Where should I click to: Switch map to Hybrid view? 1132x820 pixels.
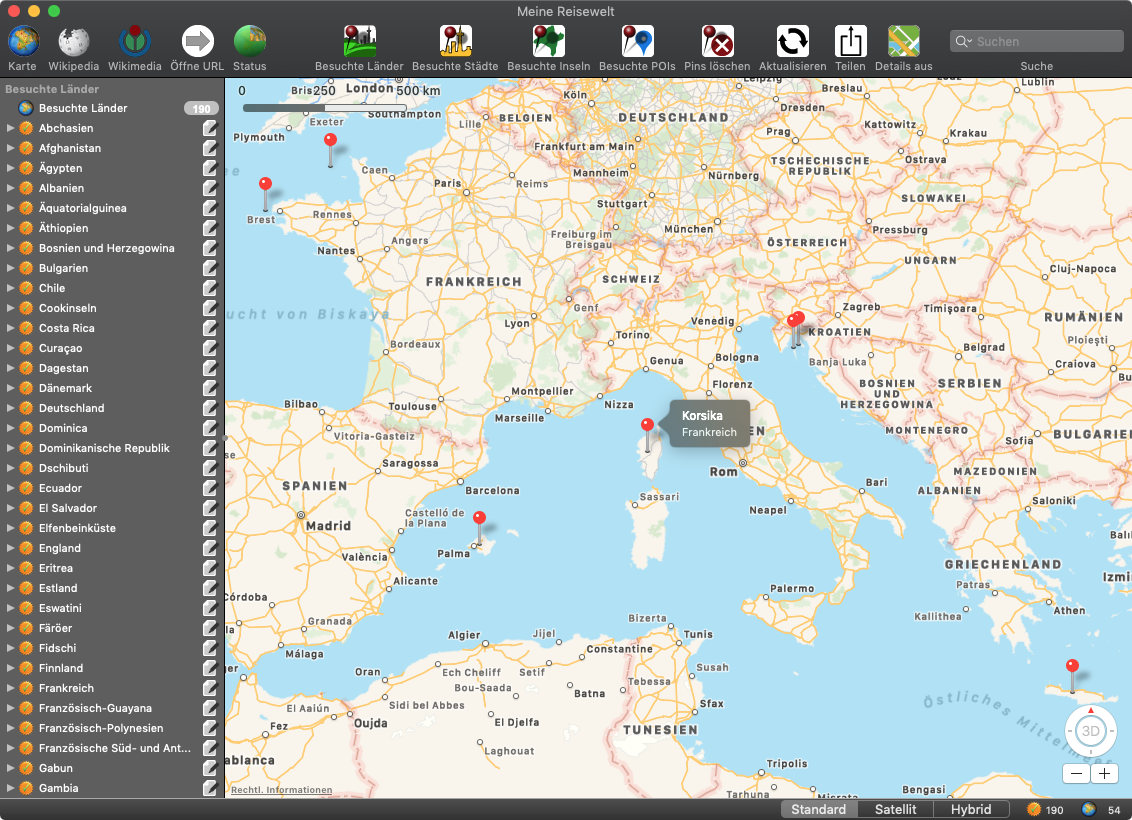coord(970,809)
